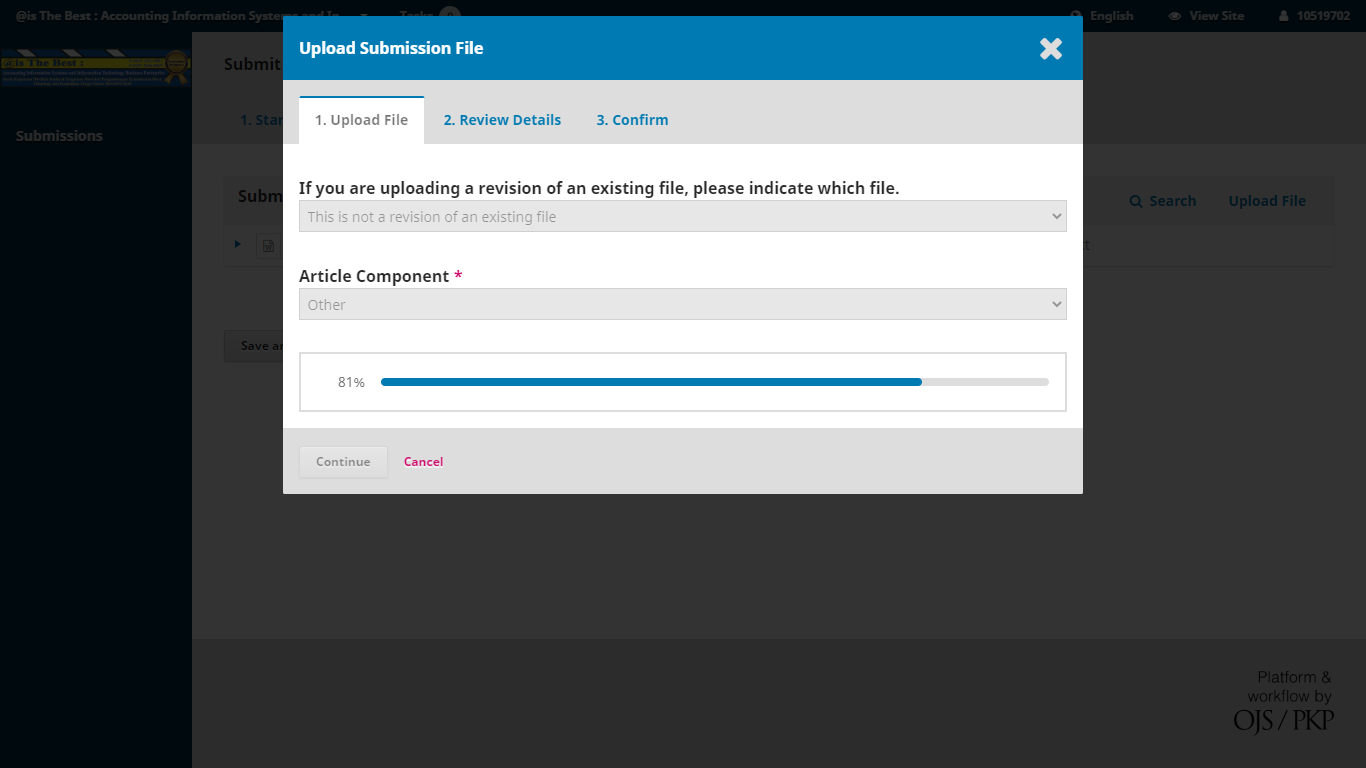Viewport: 1366px width, 768px height.
Task: Click the document icon in file row
Action: coord(268,246)
